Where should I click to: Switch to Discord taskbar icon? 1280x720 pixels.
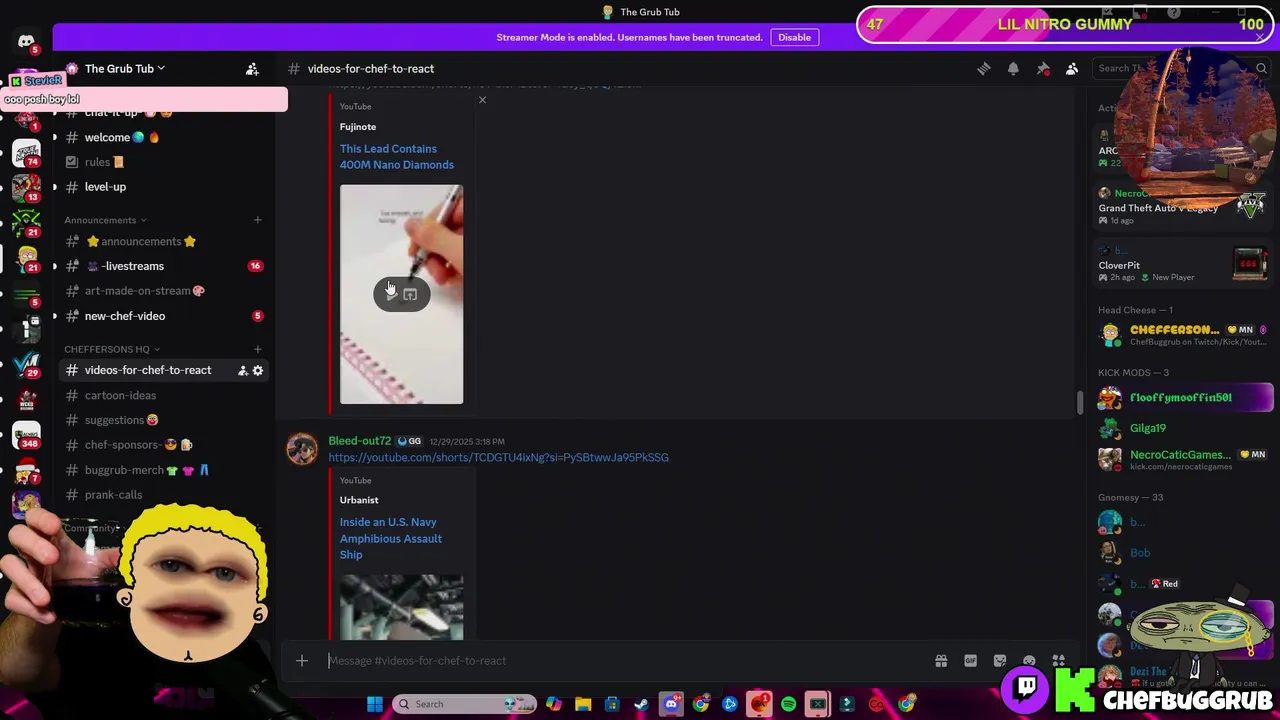pos(671,704)
